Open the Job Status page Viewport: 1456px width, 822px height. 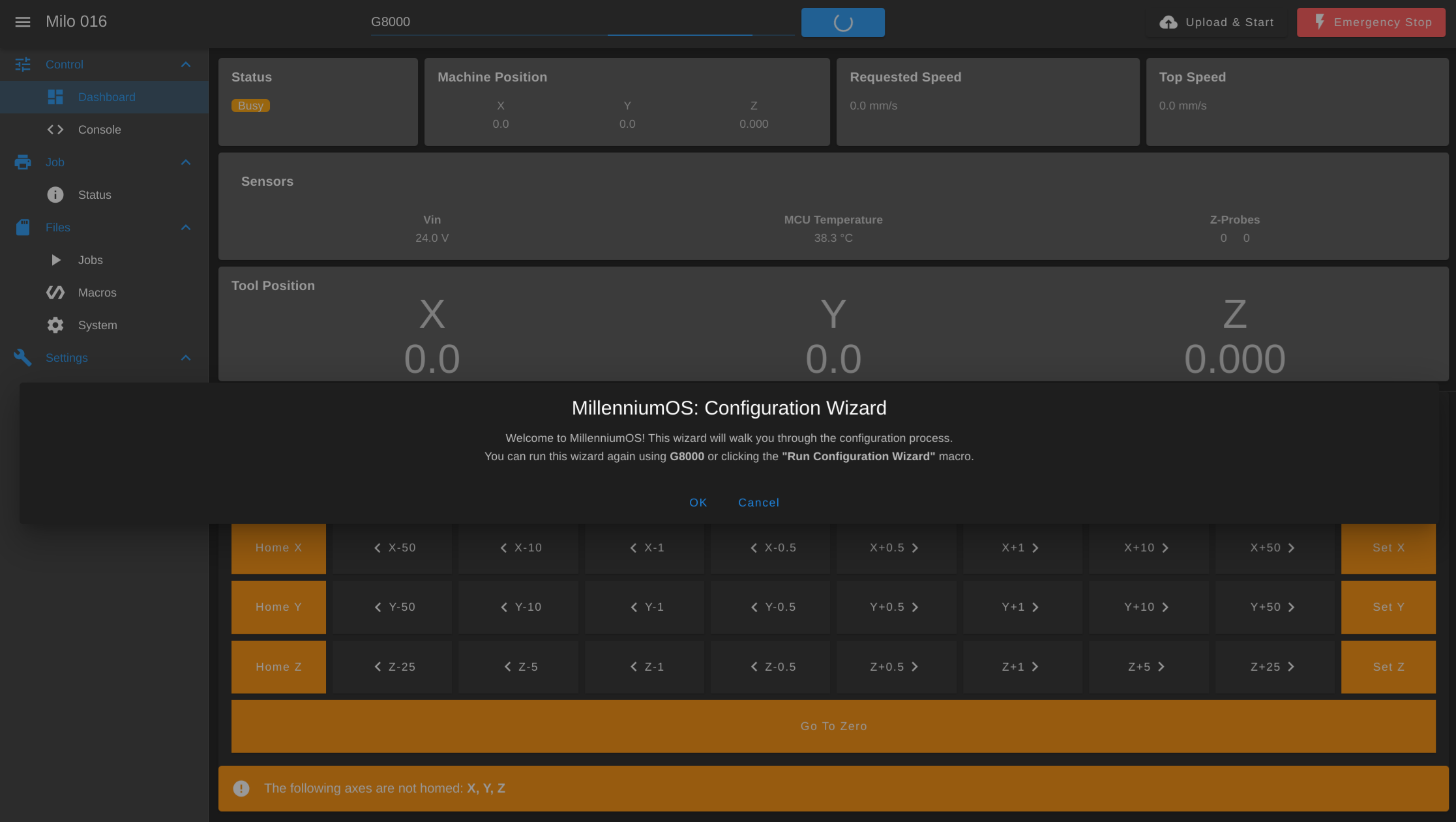(104, 195)
